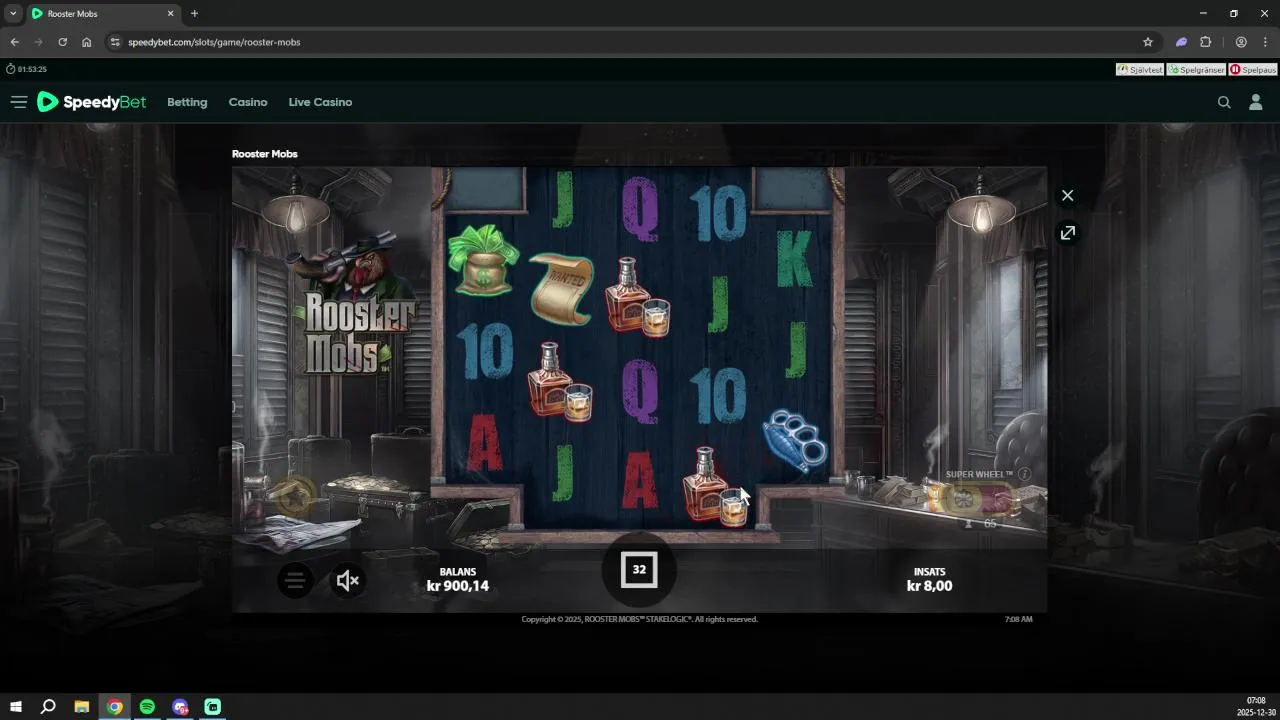Open File Explorer from taskbar

[x=82, y=707]
